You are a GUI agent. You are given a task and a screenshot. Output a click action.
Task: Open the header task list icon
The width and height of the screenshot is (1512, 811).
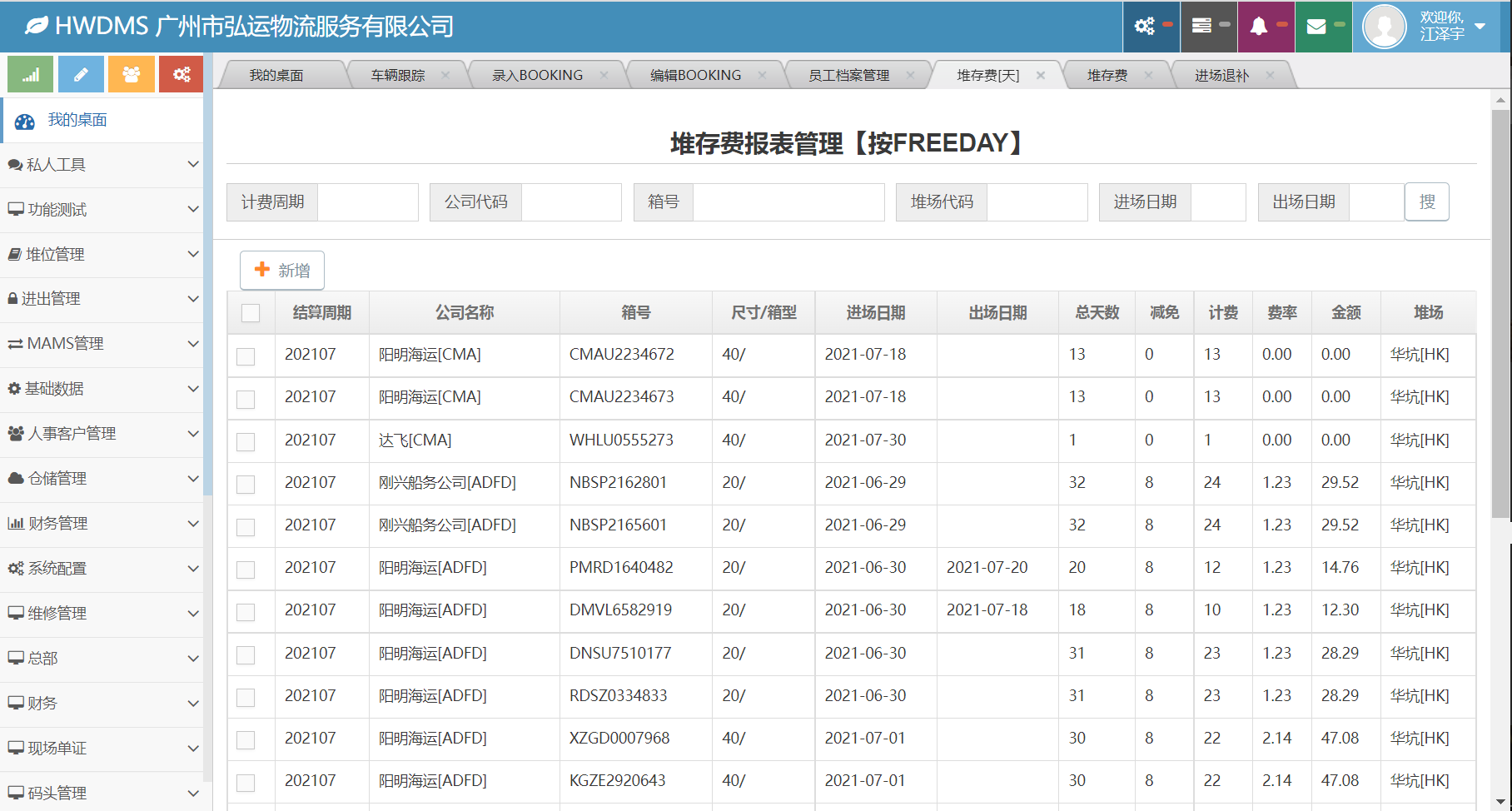click(1201, 26)
